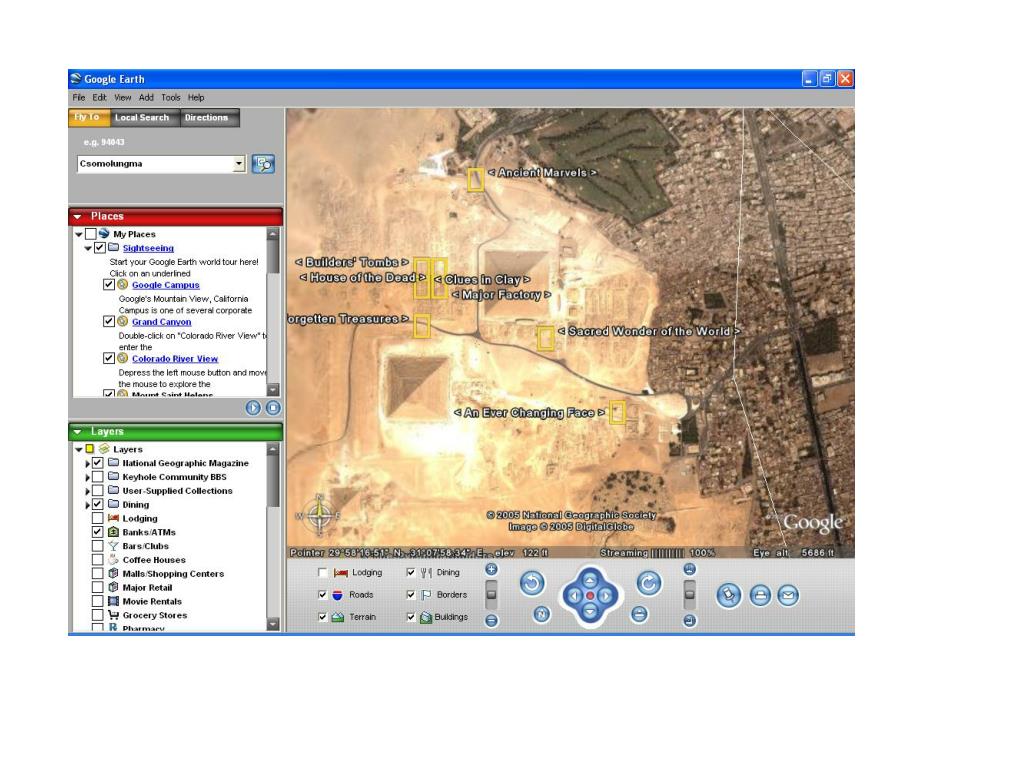Rotate the view clockwise
The image size is (1024, 768).
(x=648, y=583)
